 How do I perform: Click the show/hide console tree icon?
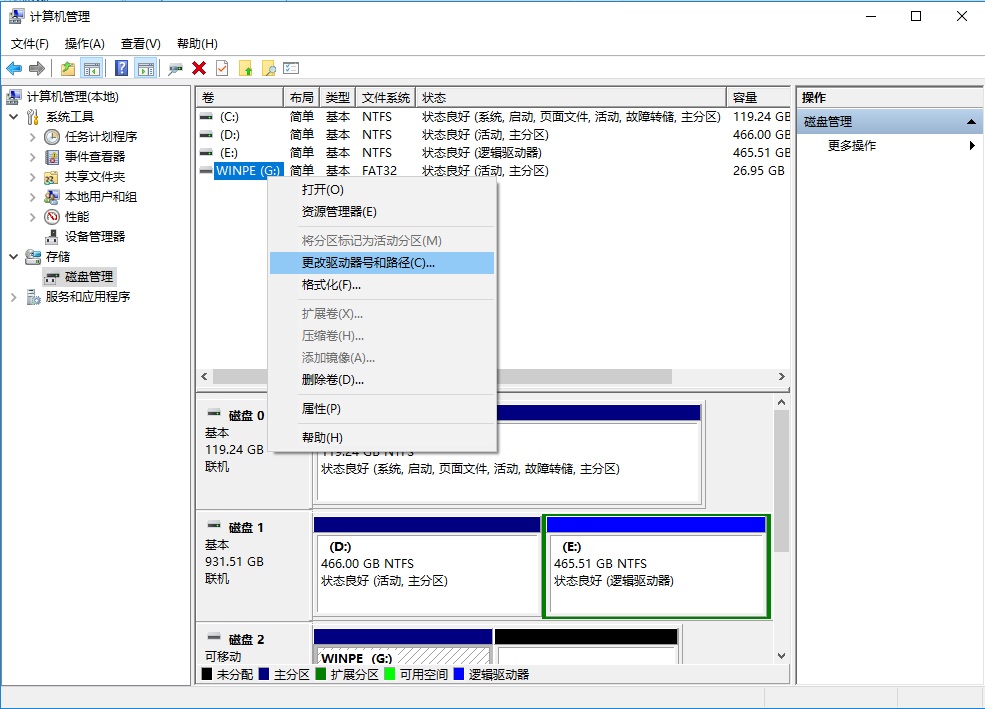point(92,68)
